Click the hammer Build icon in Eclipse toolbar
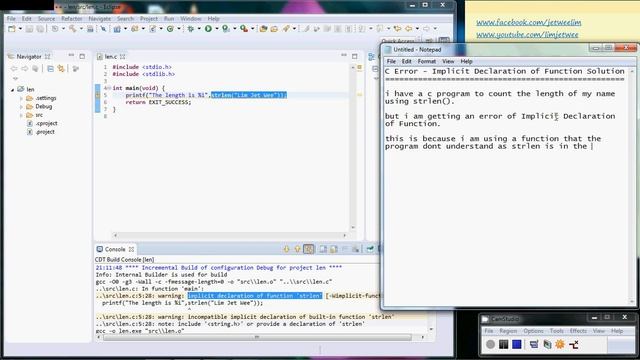The image size is (640, 360). point(73,29)
